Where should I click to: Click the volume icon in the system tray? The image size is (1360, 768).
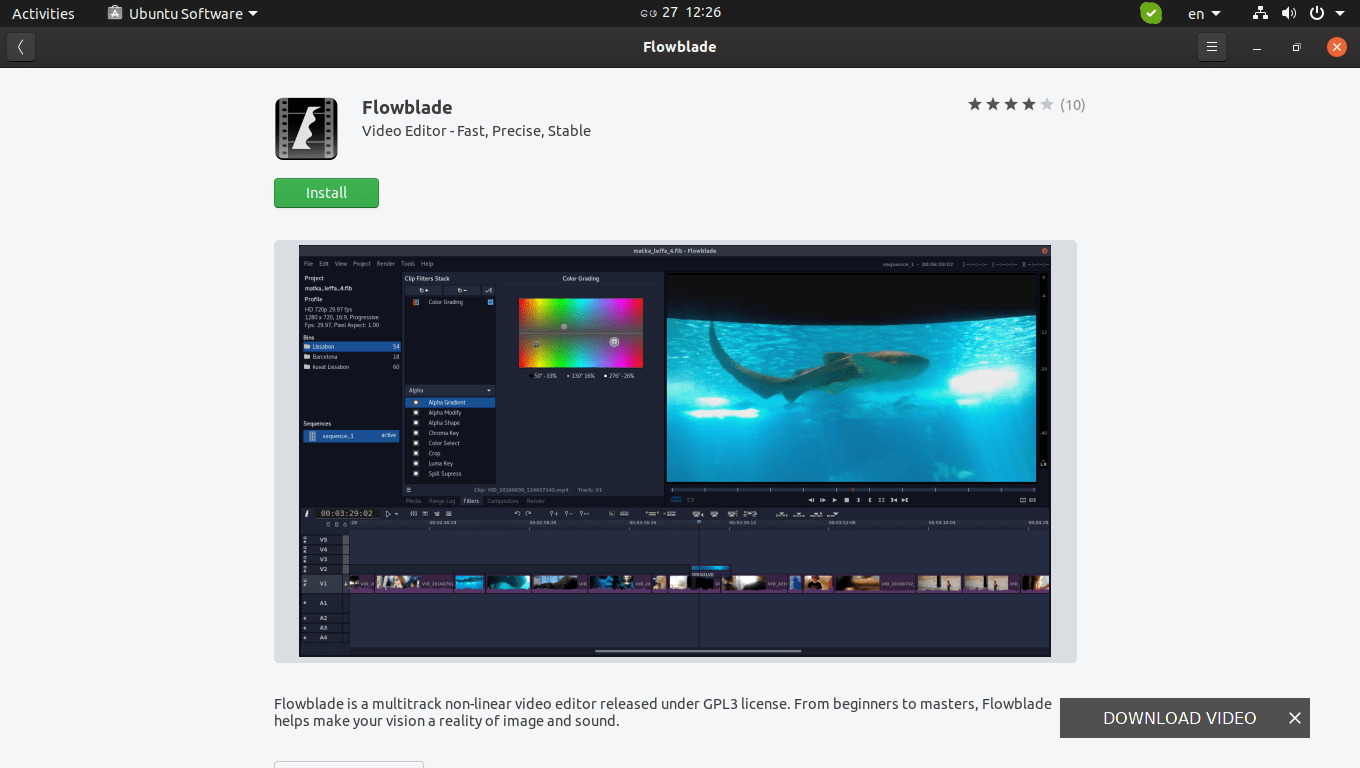(x=1288, y=13)
